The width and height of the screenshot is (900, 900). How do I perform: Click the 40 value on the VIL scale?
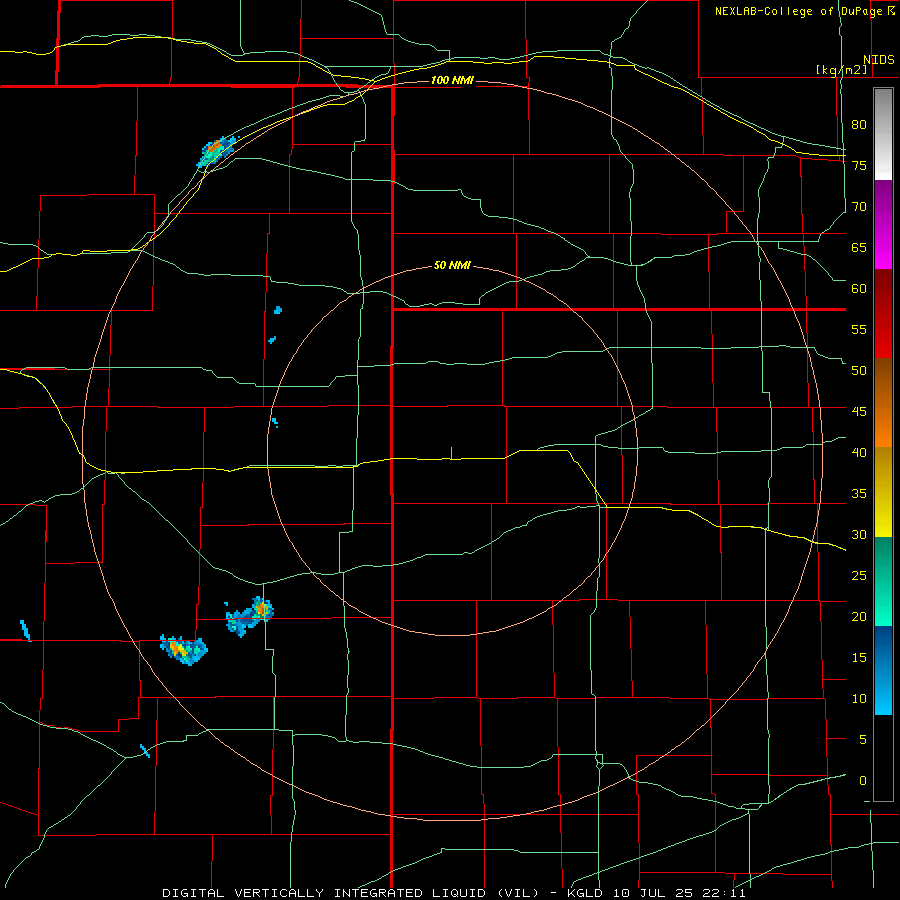(859, 453)
